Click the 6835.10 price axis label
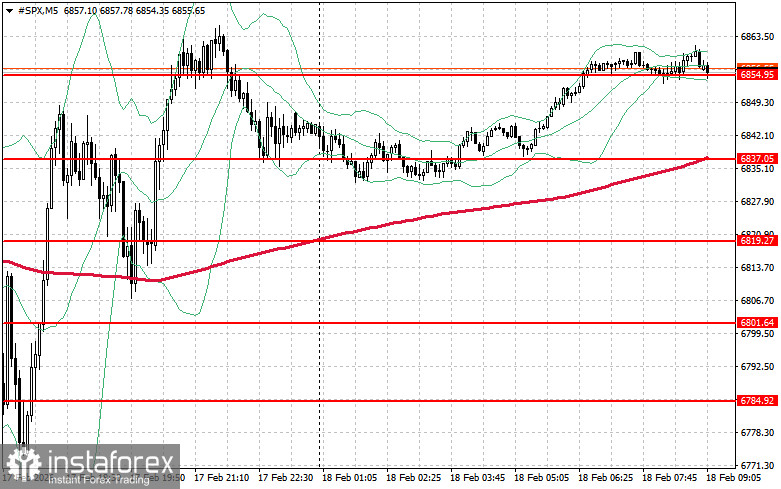Image resolution: width=781 pixels, height=489 pixels. click(758, 169)
